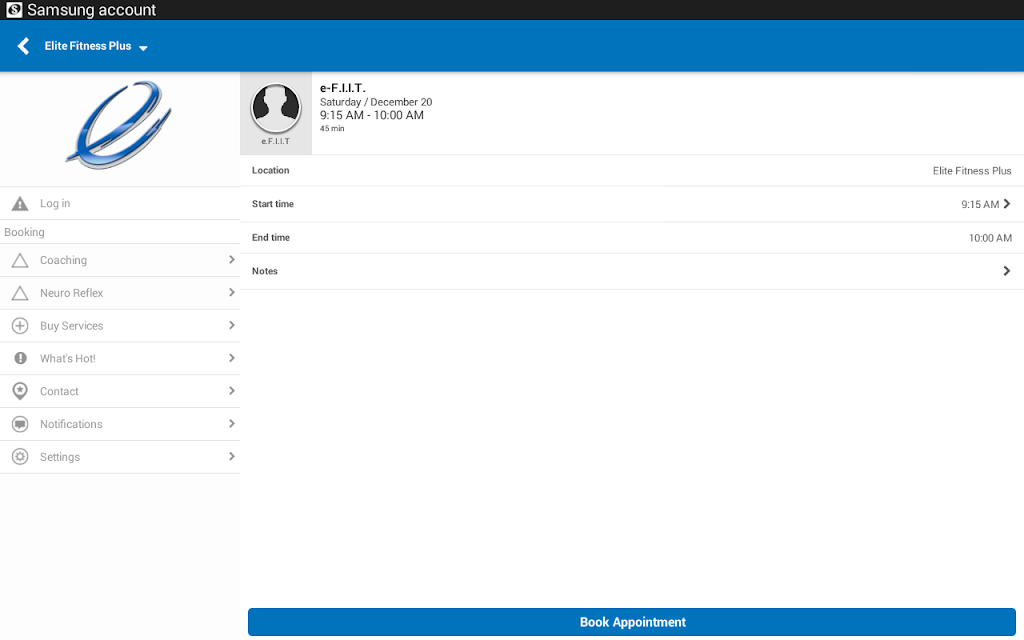
Task: Open the Log in menu item
Action: coord(120,204)
